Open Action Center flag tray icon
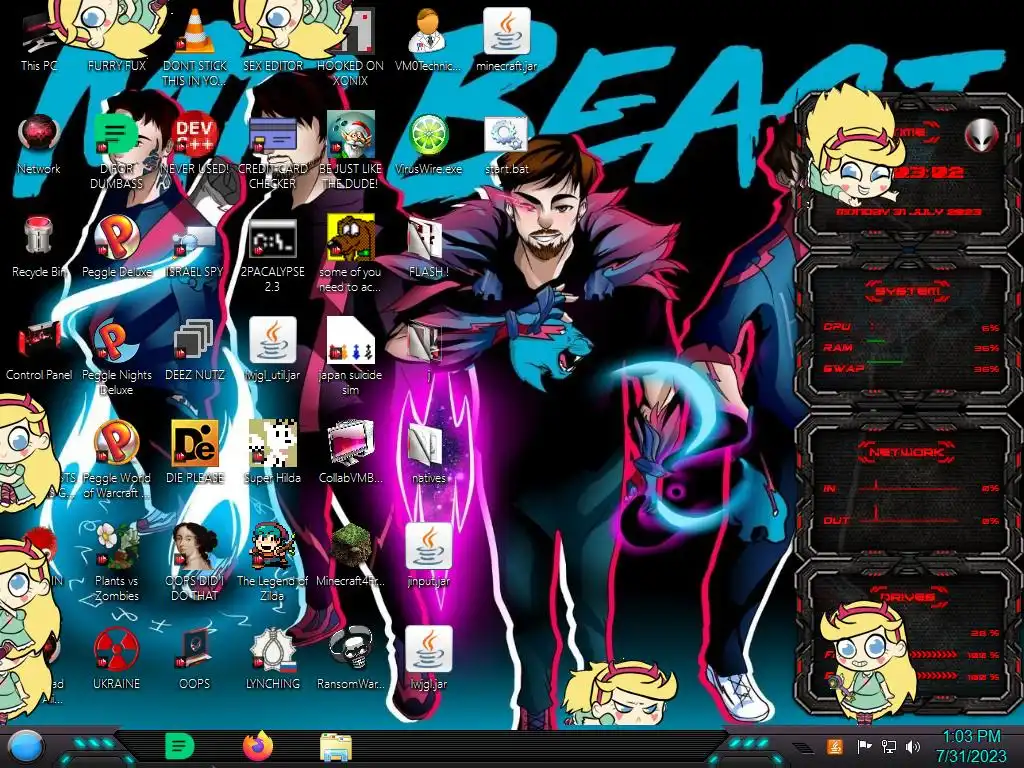The image size is (1024, 768). tap(863, 746)
